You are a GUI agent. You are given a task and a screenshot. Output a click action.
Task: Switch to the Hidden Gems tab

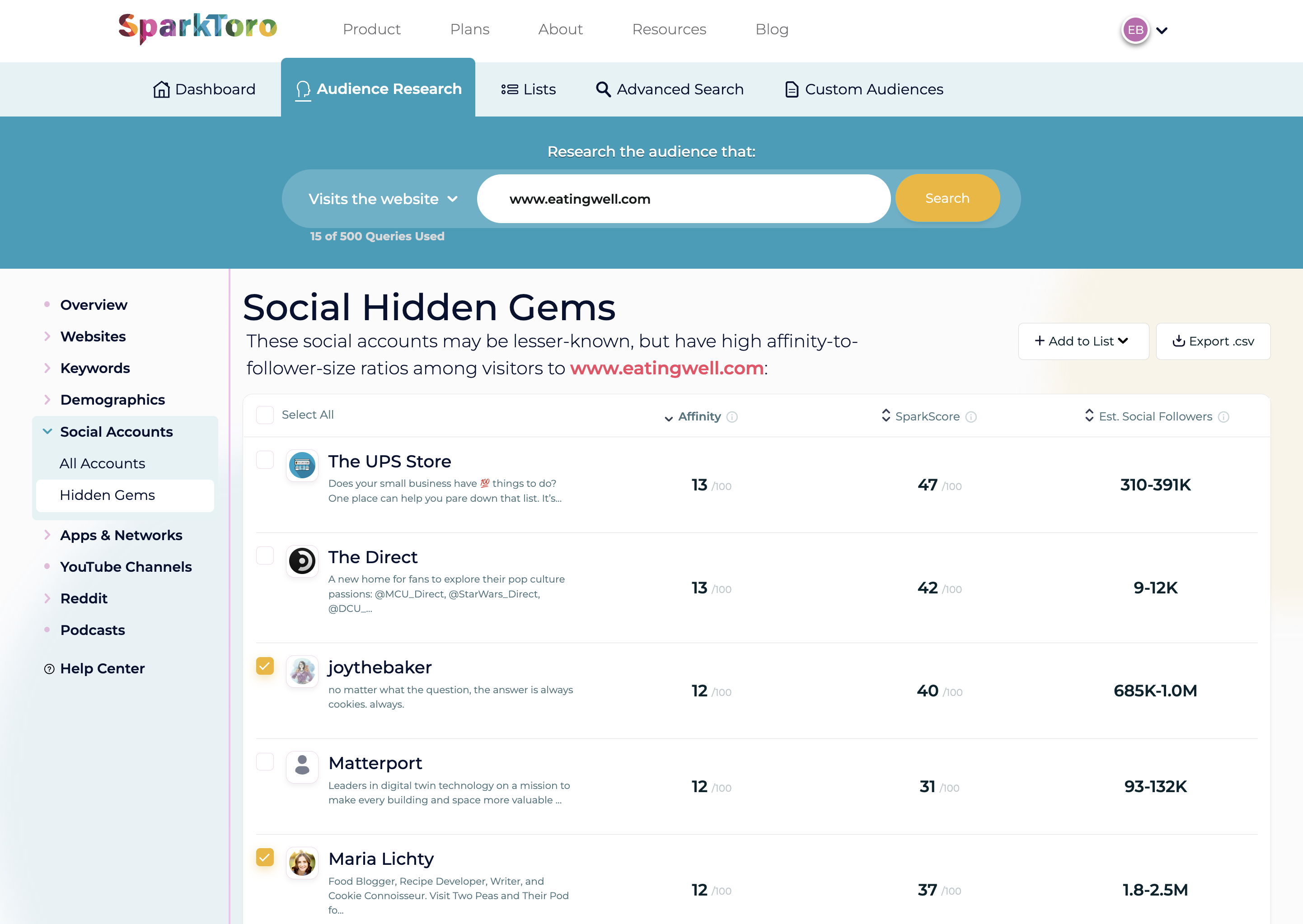[107, 495]
